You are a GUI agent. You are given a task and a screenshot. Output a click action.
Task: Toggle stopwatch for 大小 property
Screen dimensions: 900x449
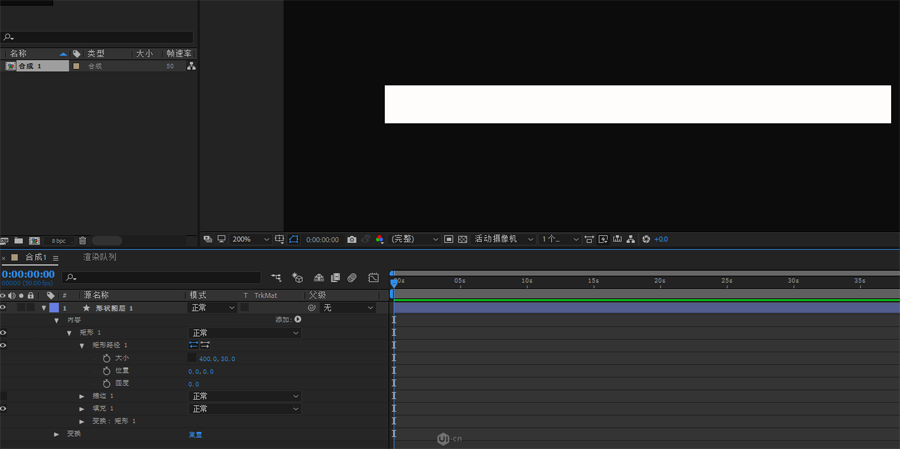pos(106,358)
